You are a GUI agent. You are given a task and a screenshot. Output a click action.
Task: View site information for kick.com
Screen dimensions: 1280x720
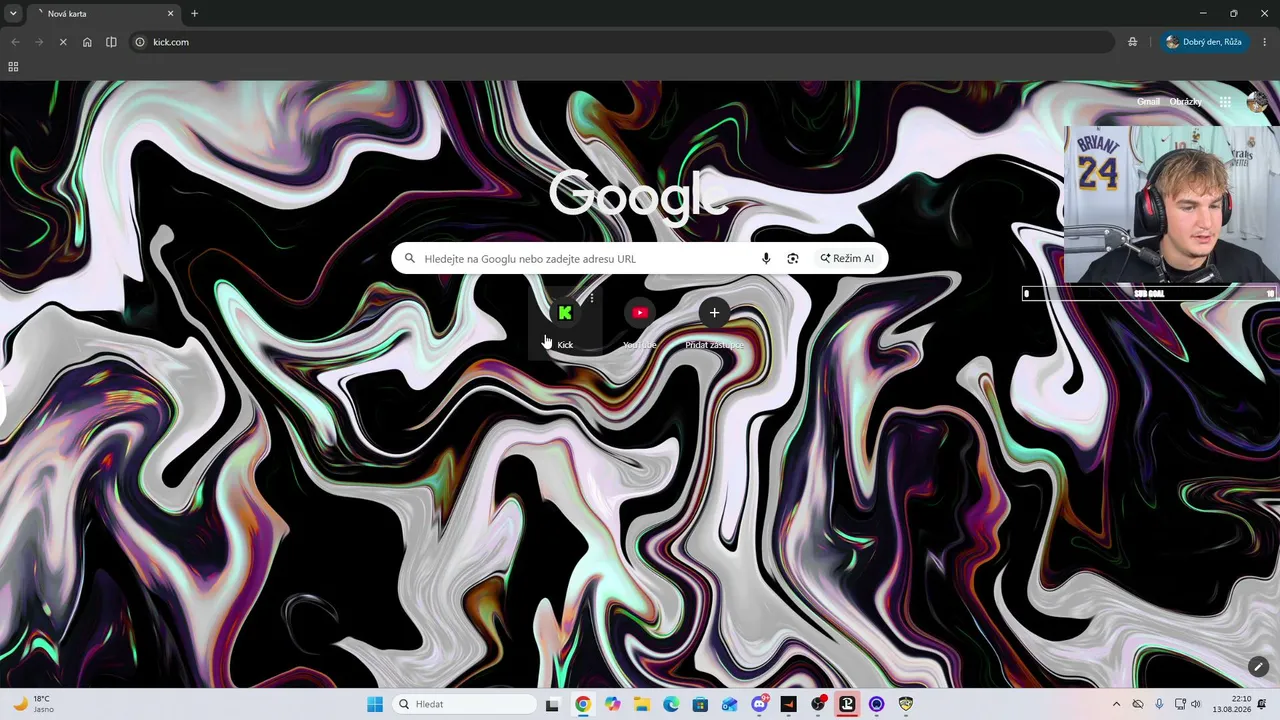click(x=140, y=42)
